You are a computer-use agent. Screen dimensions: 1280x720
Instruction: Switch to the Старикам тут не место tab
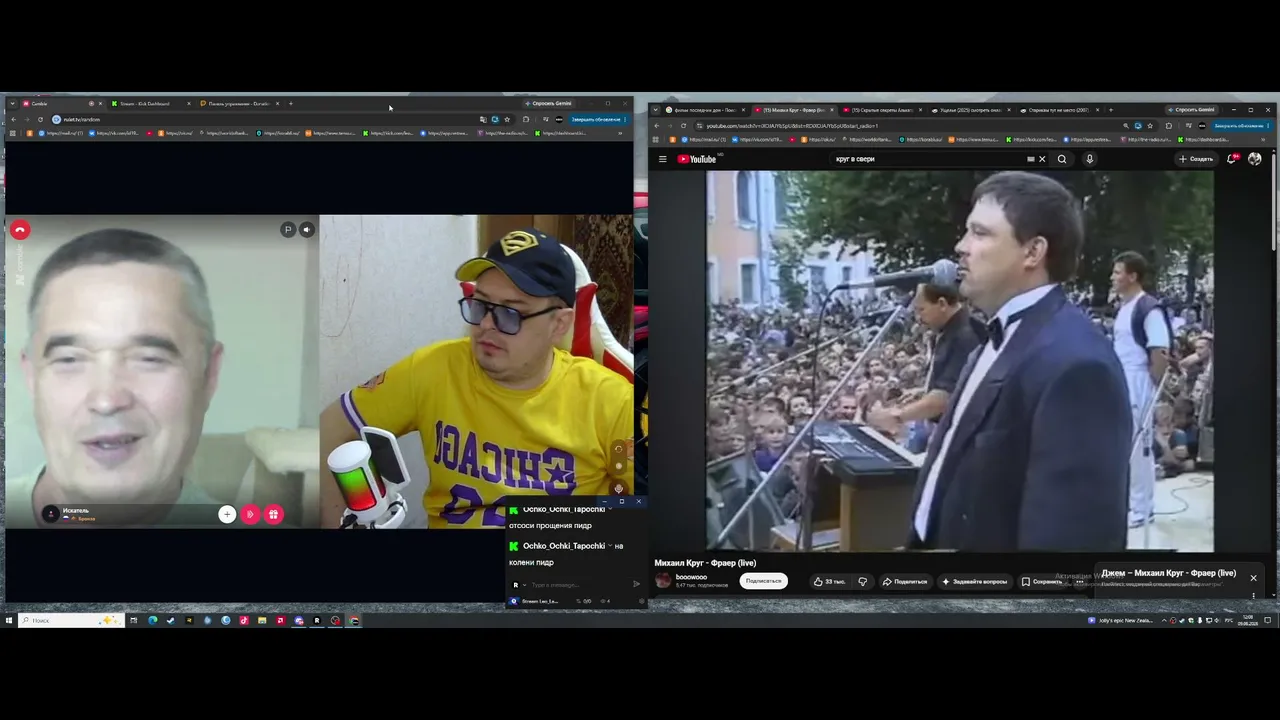coord(1059,110)
